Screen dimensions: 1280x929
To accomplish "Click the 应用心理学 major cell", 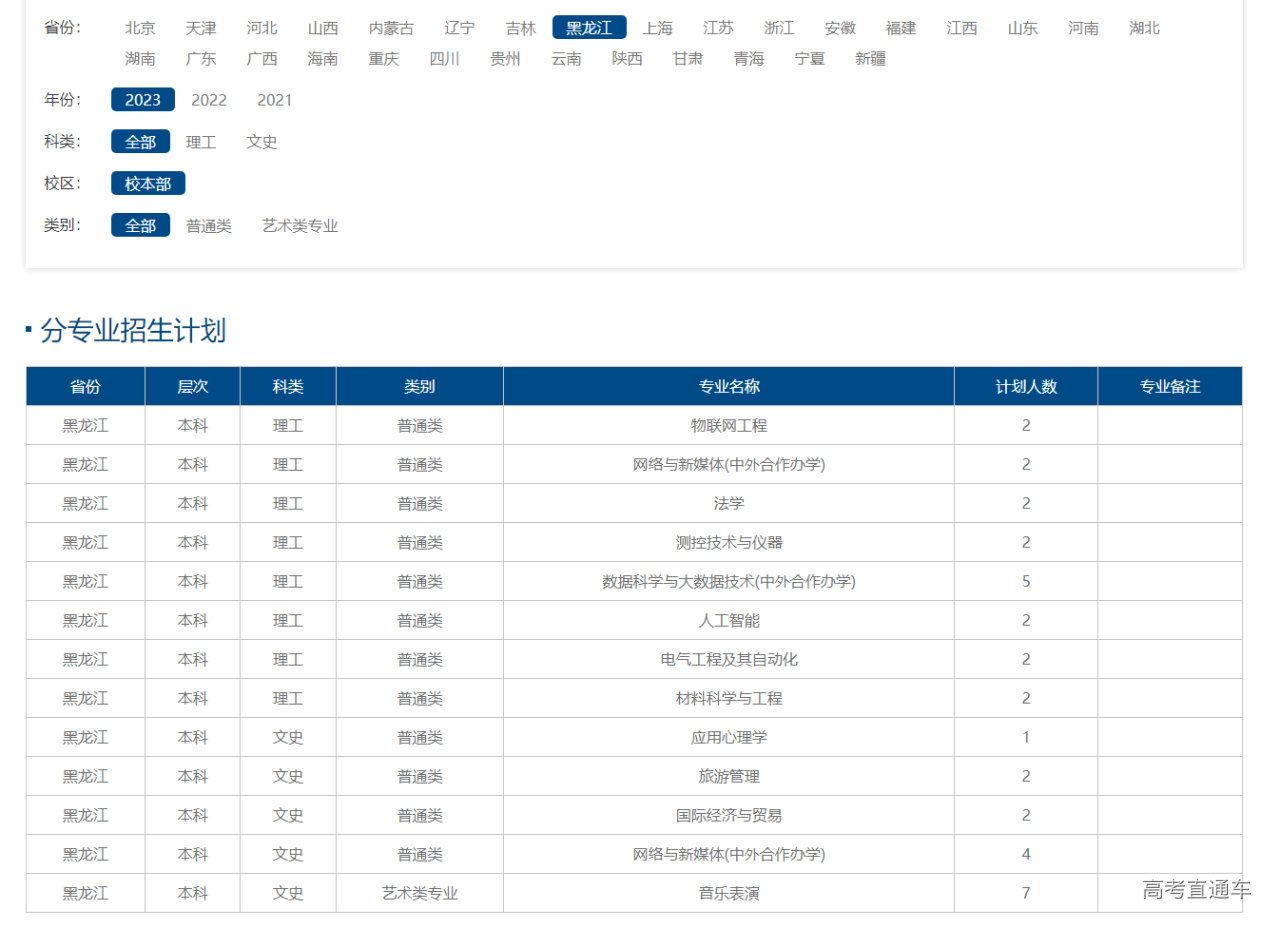I will [x=728, y=737].
